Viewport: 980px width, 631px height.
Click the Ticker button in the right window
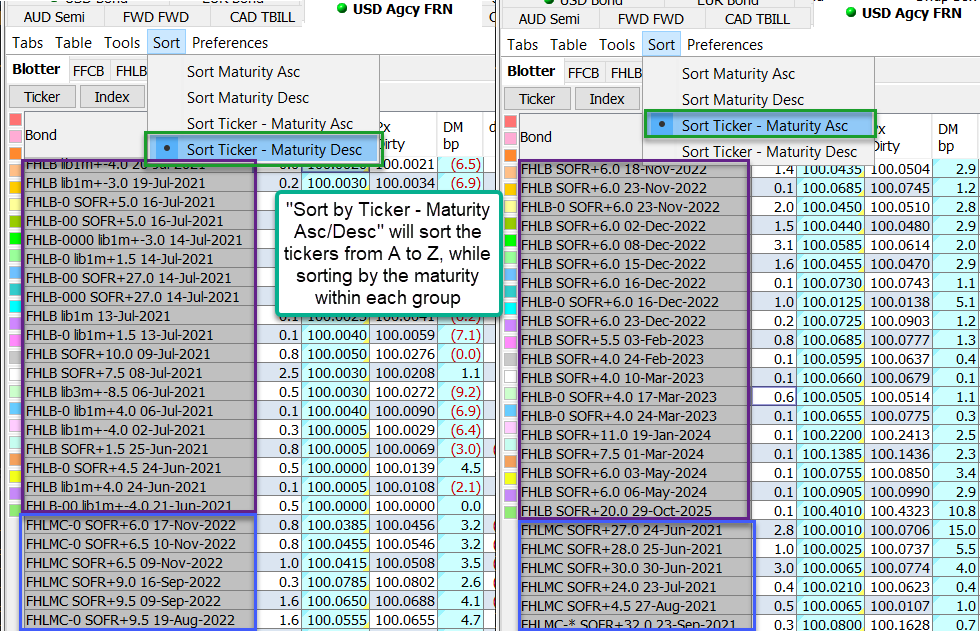tap(538, 99)
